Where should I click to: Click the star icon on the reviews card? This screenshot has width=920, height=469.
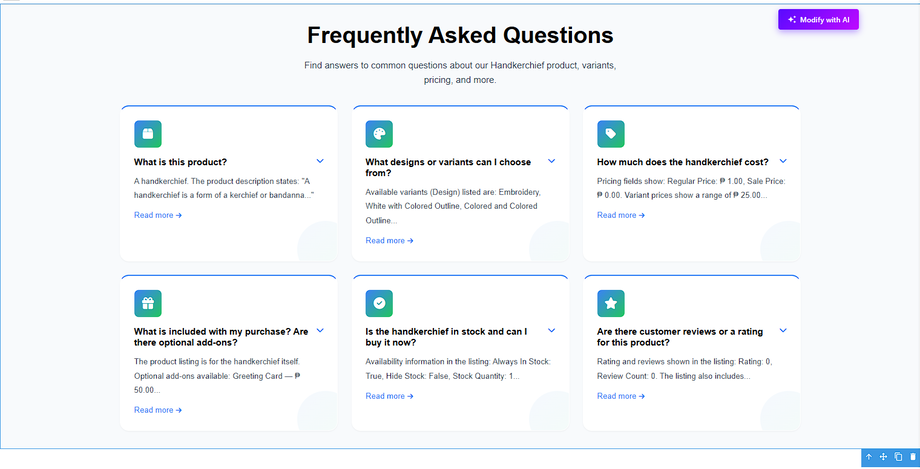610,303
